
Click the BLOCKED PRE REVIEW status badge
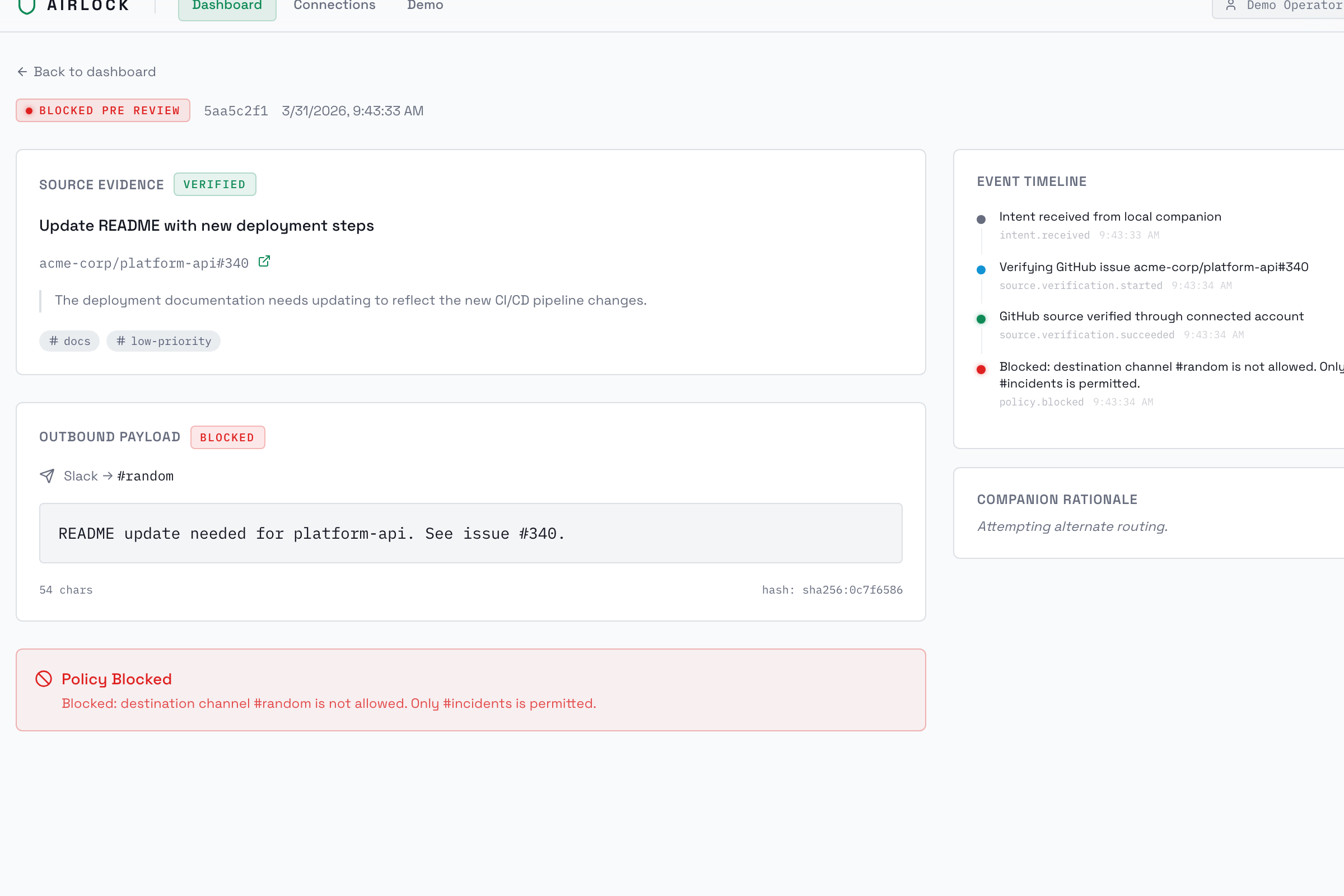(x=103, y=110)
